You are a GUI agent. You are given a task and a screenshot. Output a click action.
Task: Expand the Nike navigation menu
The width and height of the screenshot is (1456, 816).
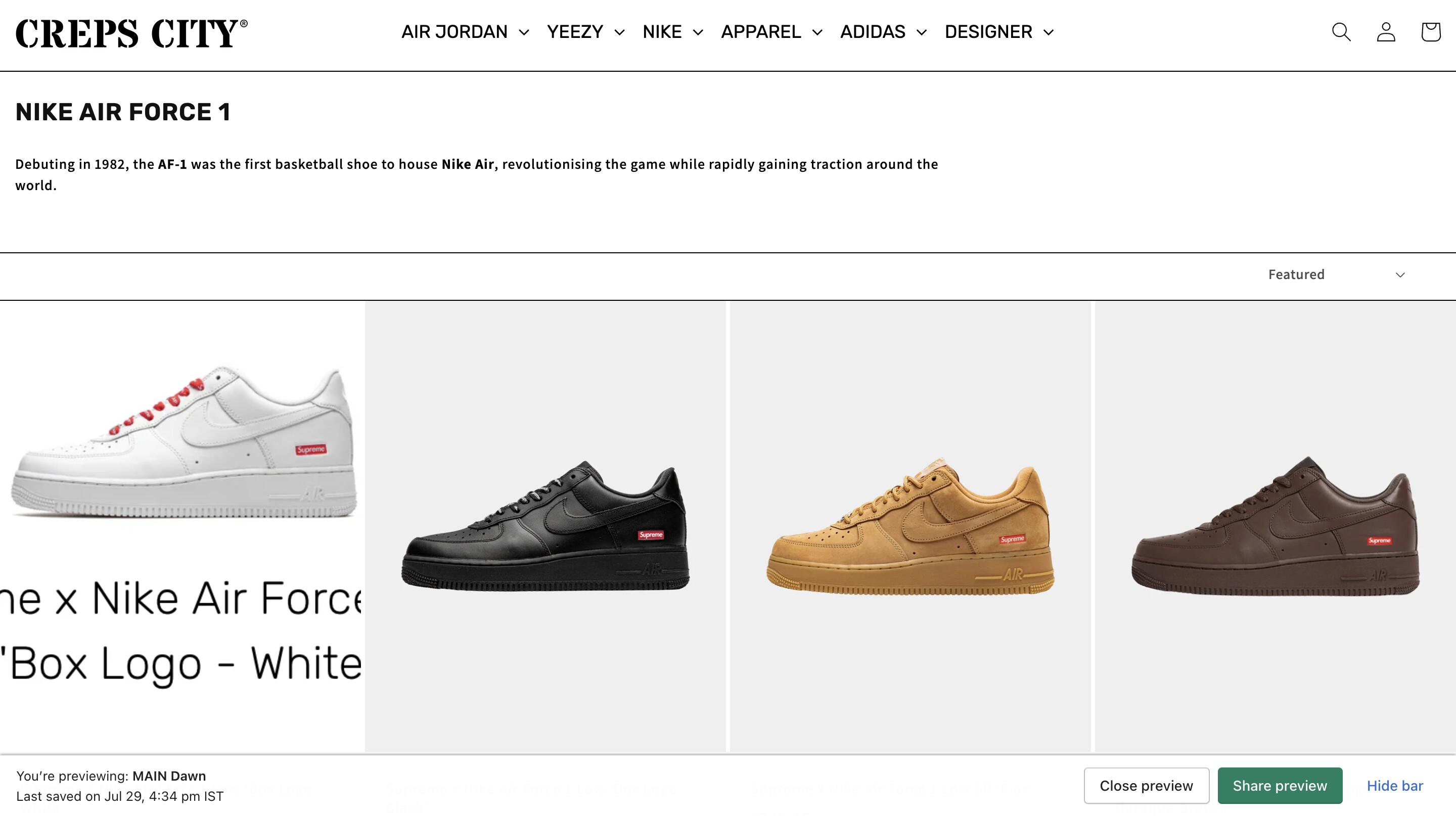tap(672, 32)
